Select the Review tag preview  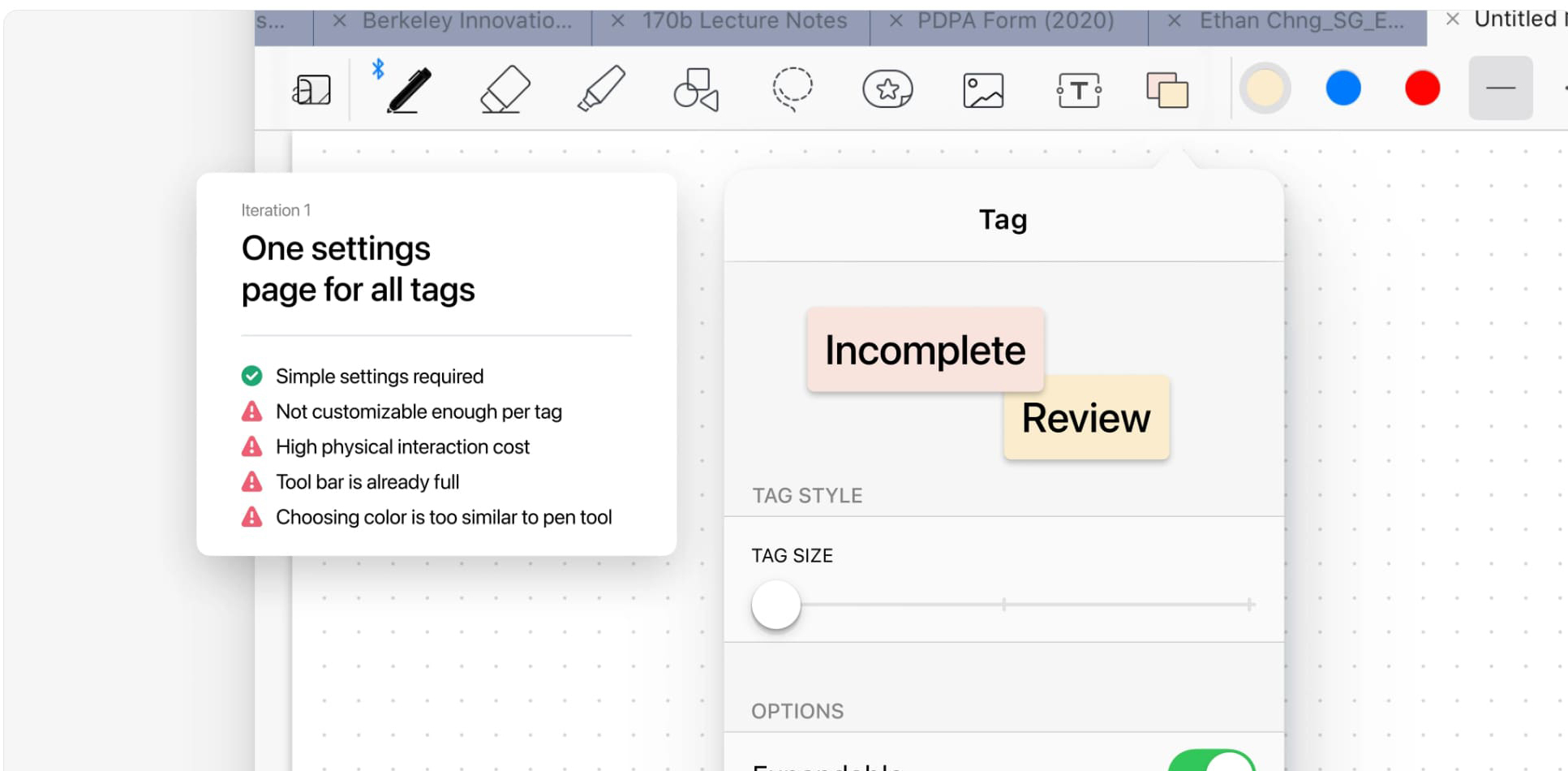pos(1086,418)
